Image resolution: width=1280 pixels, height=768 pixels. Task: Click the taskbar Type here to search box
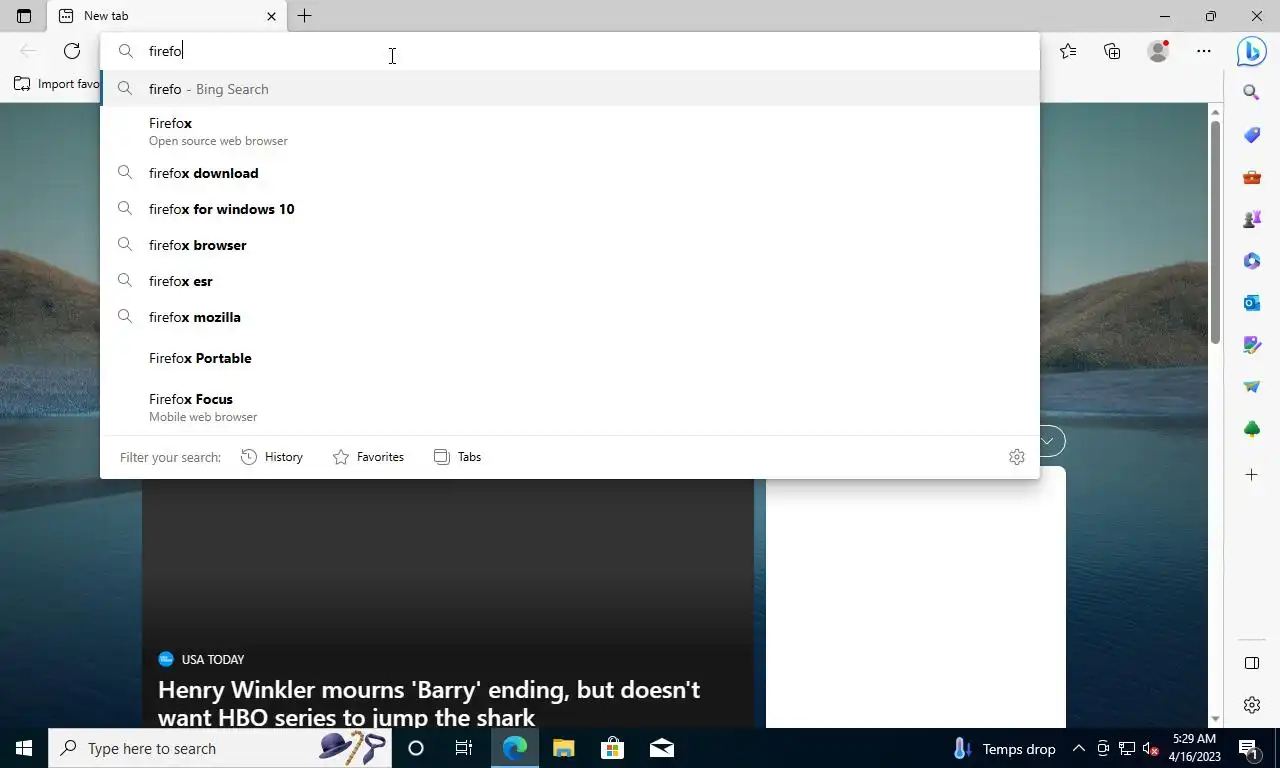220,748
